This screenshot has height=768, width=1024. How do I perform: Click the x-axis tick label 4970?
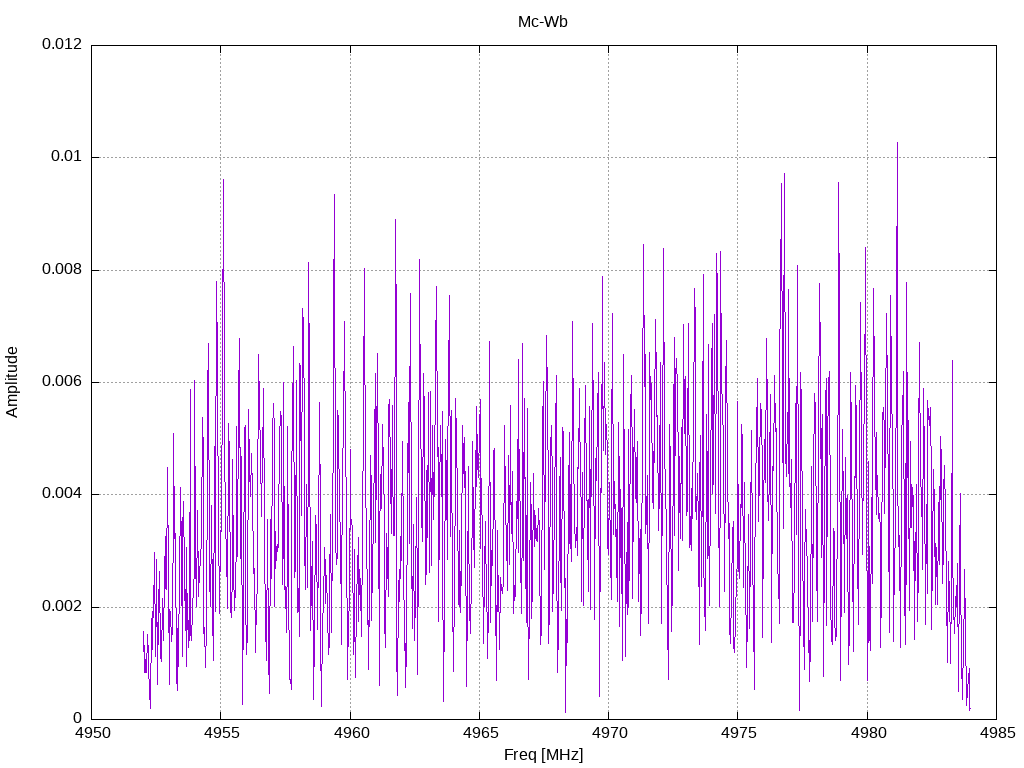(609, 733)
